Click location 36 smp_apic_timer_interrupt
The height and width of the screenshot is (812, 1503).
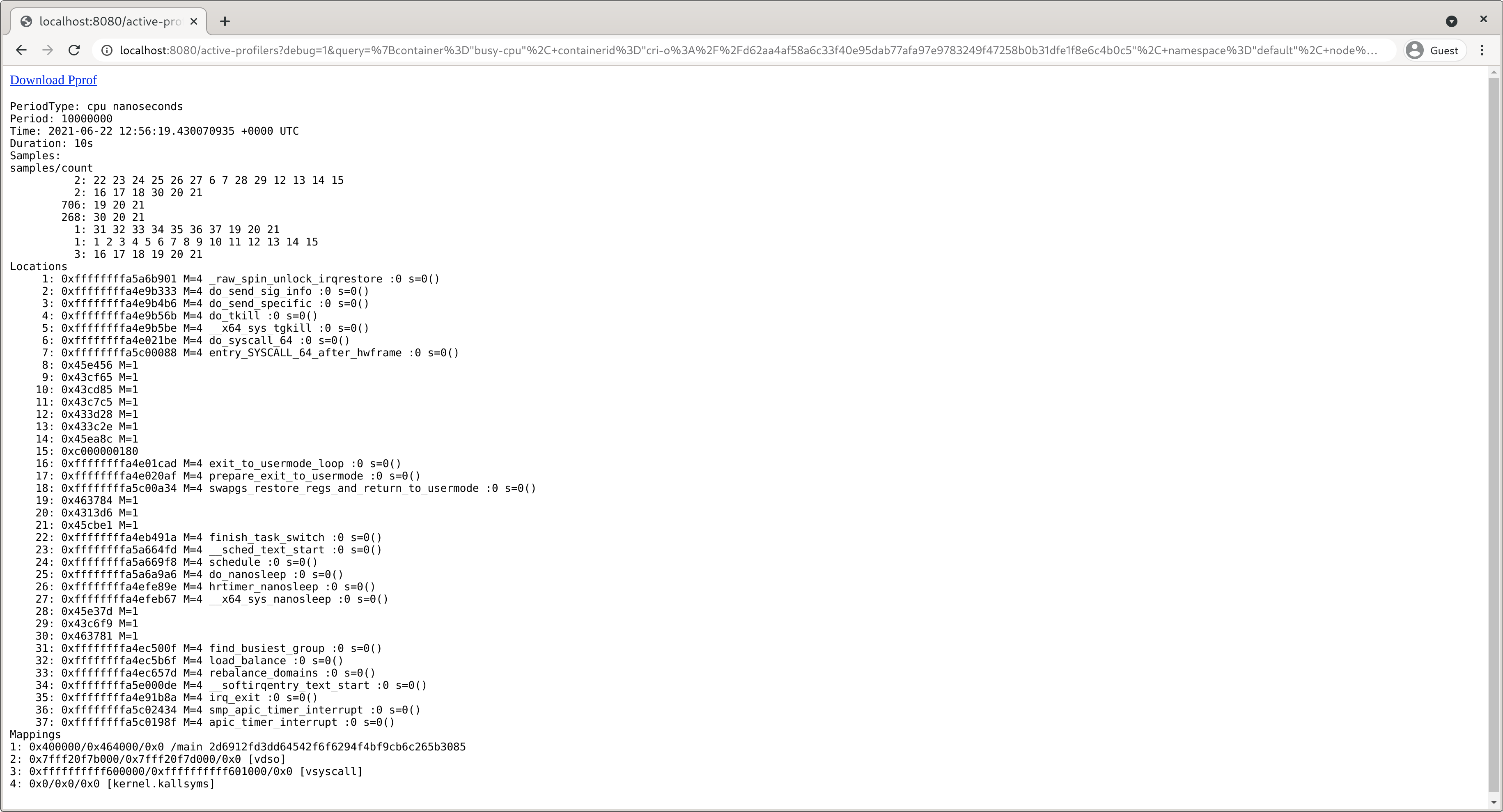coord(228,710)
